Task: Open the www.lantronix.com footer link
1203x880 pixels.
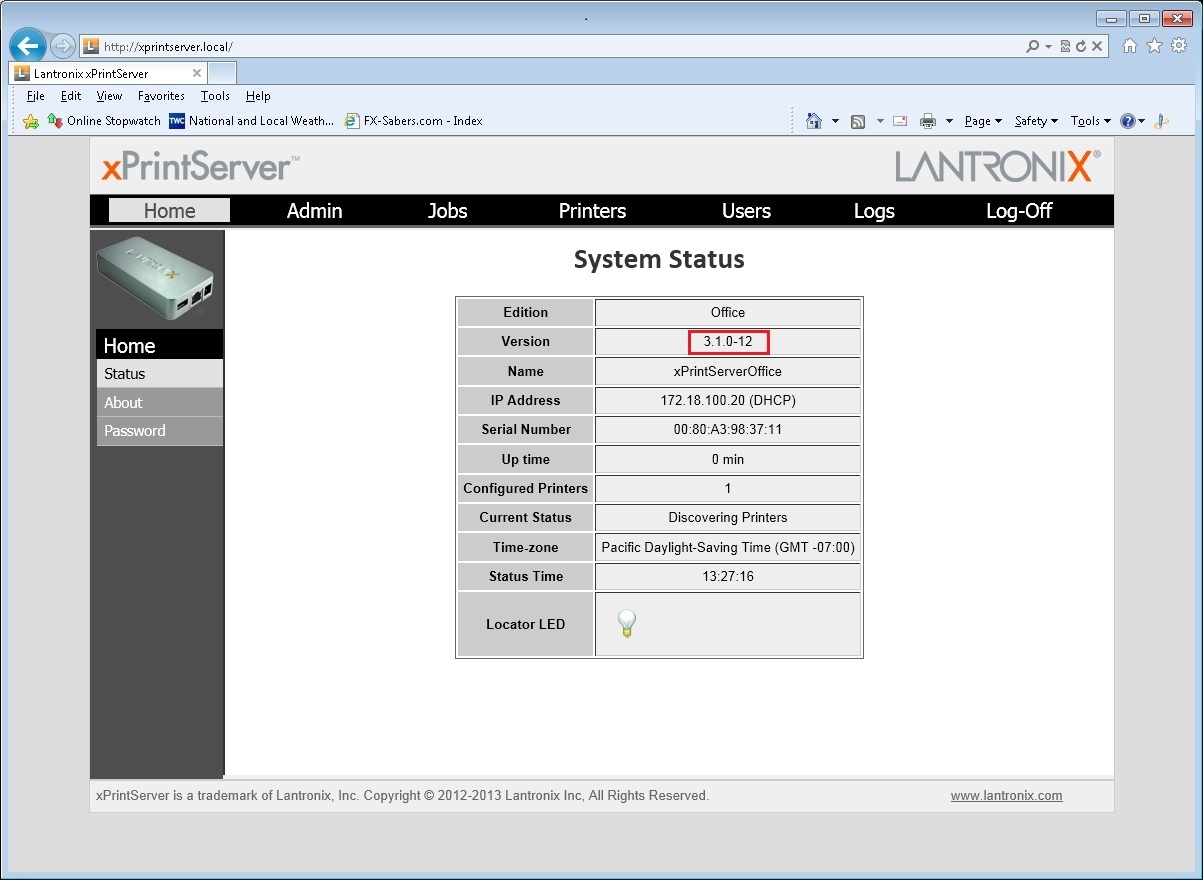Action: point(1006,796)
